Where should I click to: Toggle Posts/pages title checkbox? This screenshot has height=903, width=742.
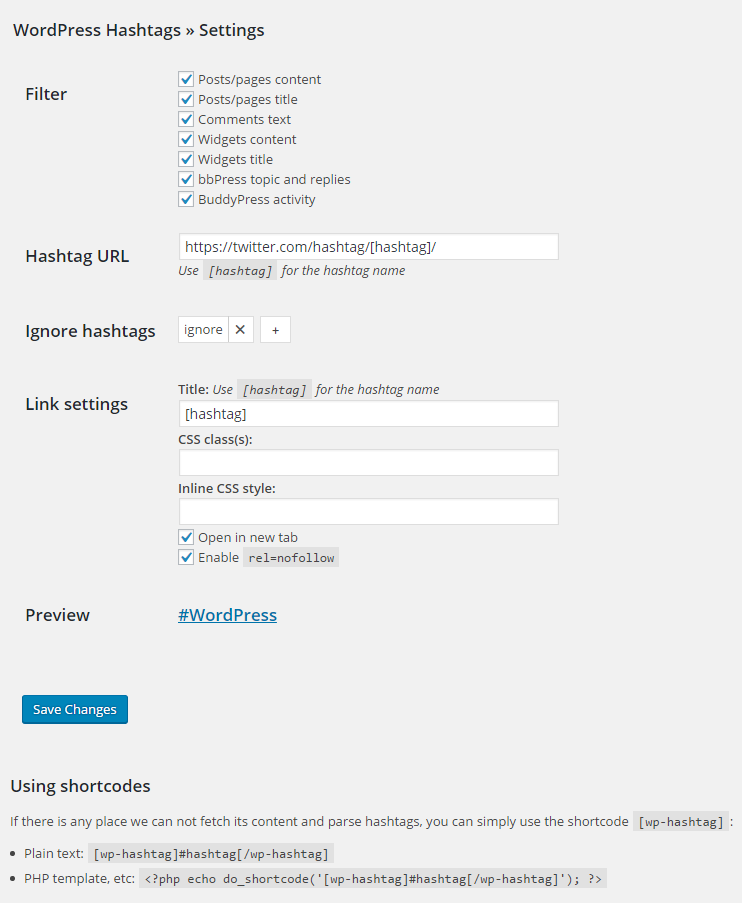point(186,100)
